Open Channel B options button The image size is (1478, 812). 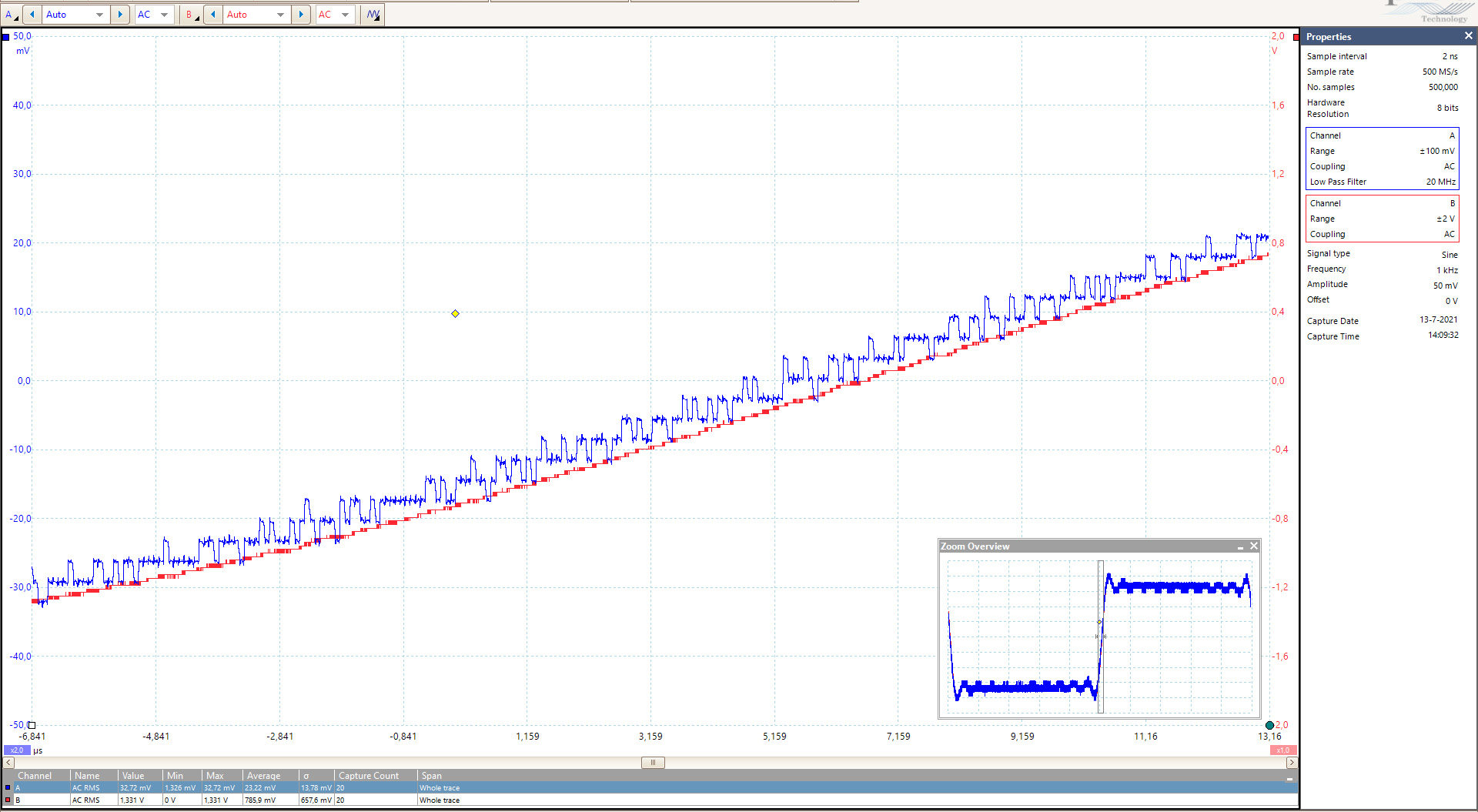(192, 15)
